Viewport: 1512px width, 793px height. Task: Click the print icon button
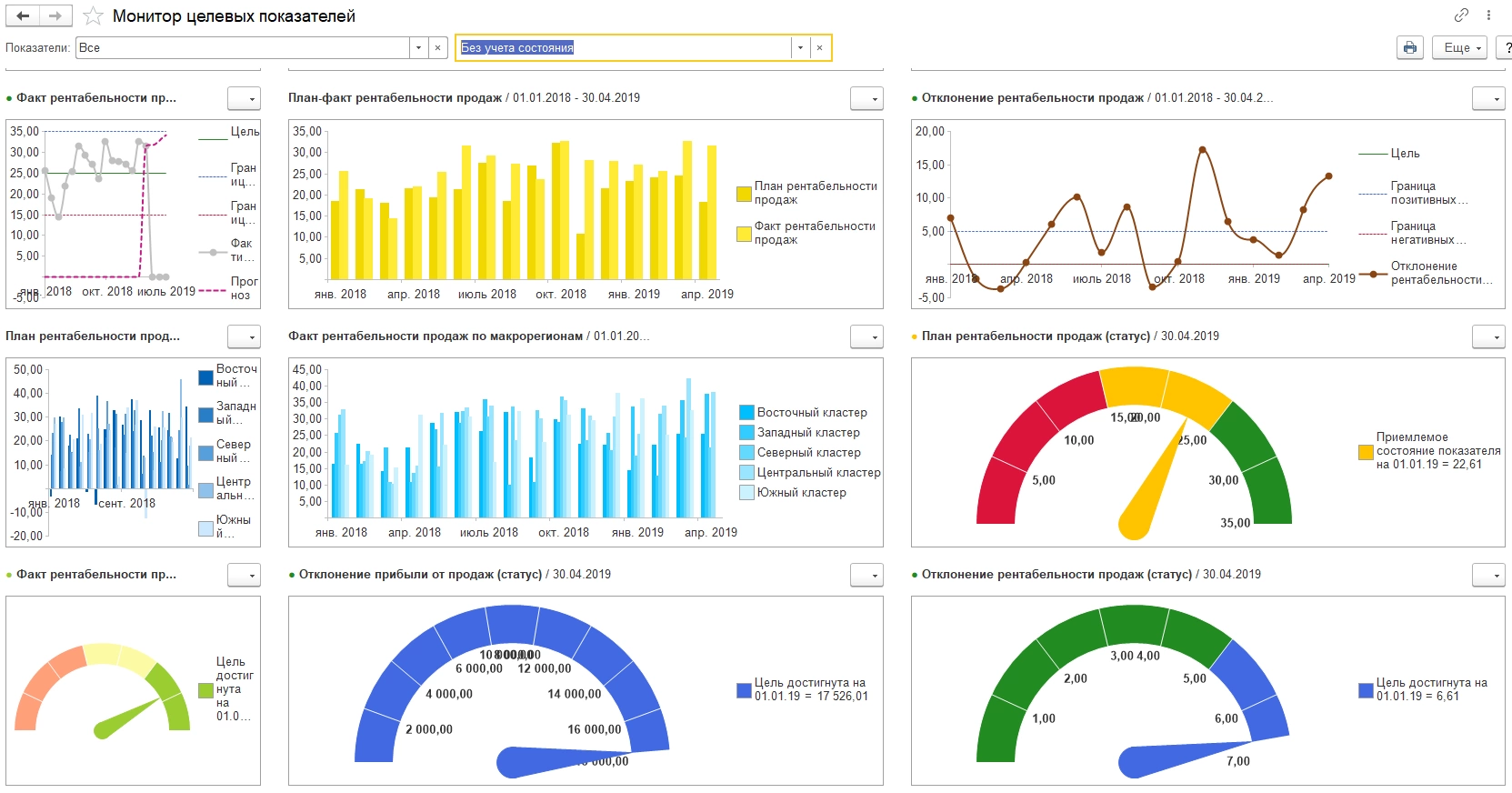point(1409,47)
